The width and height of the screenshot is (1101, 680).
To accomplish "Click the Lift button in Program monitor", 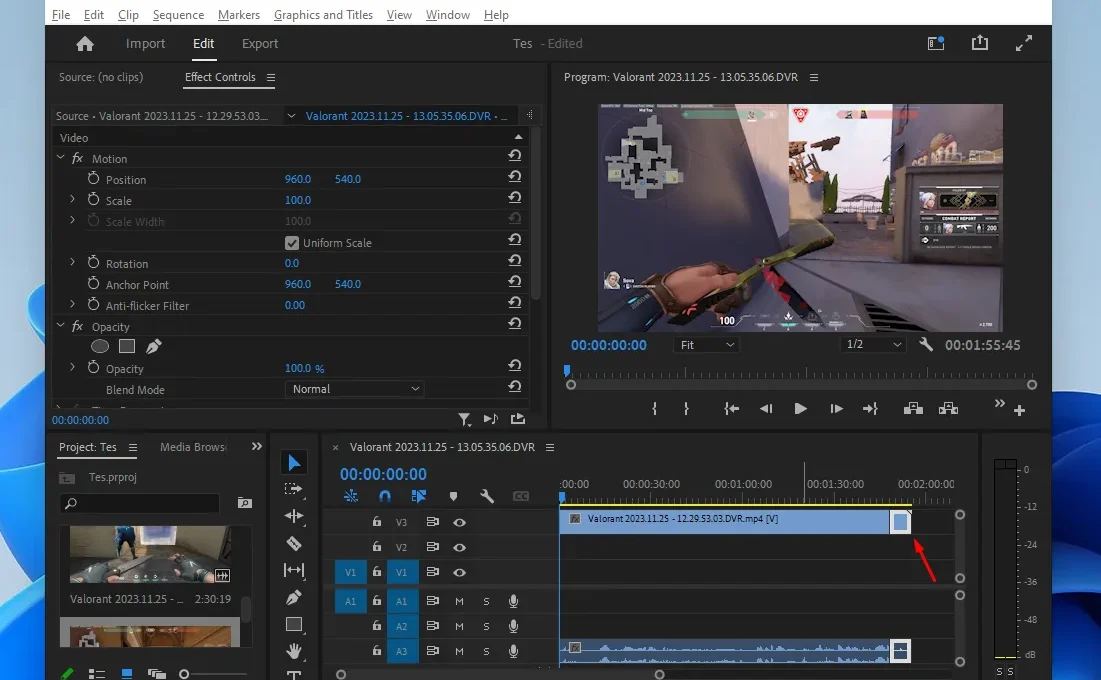I will pos(913,409).
